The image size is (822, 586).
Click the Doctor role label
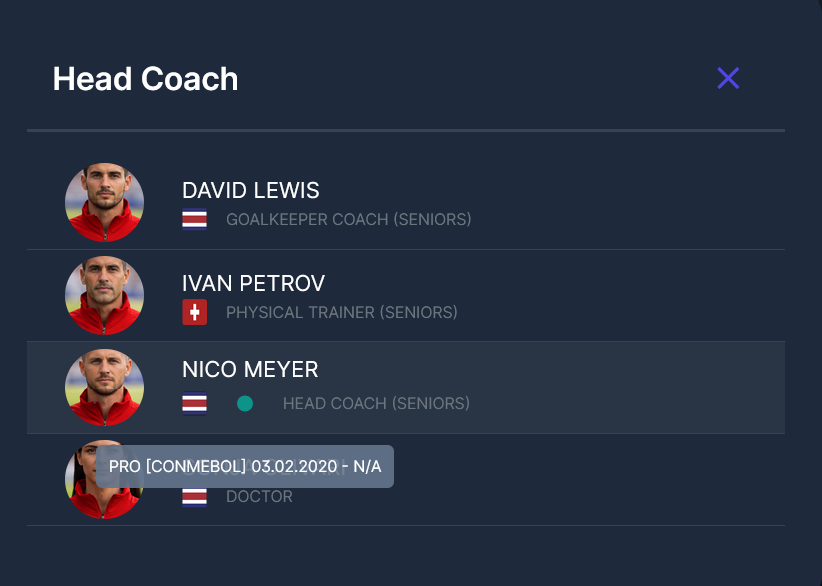point(259,496)
